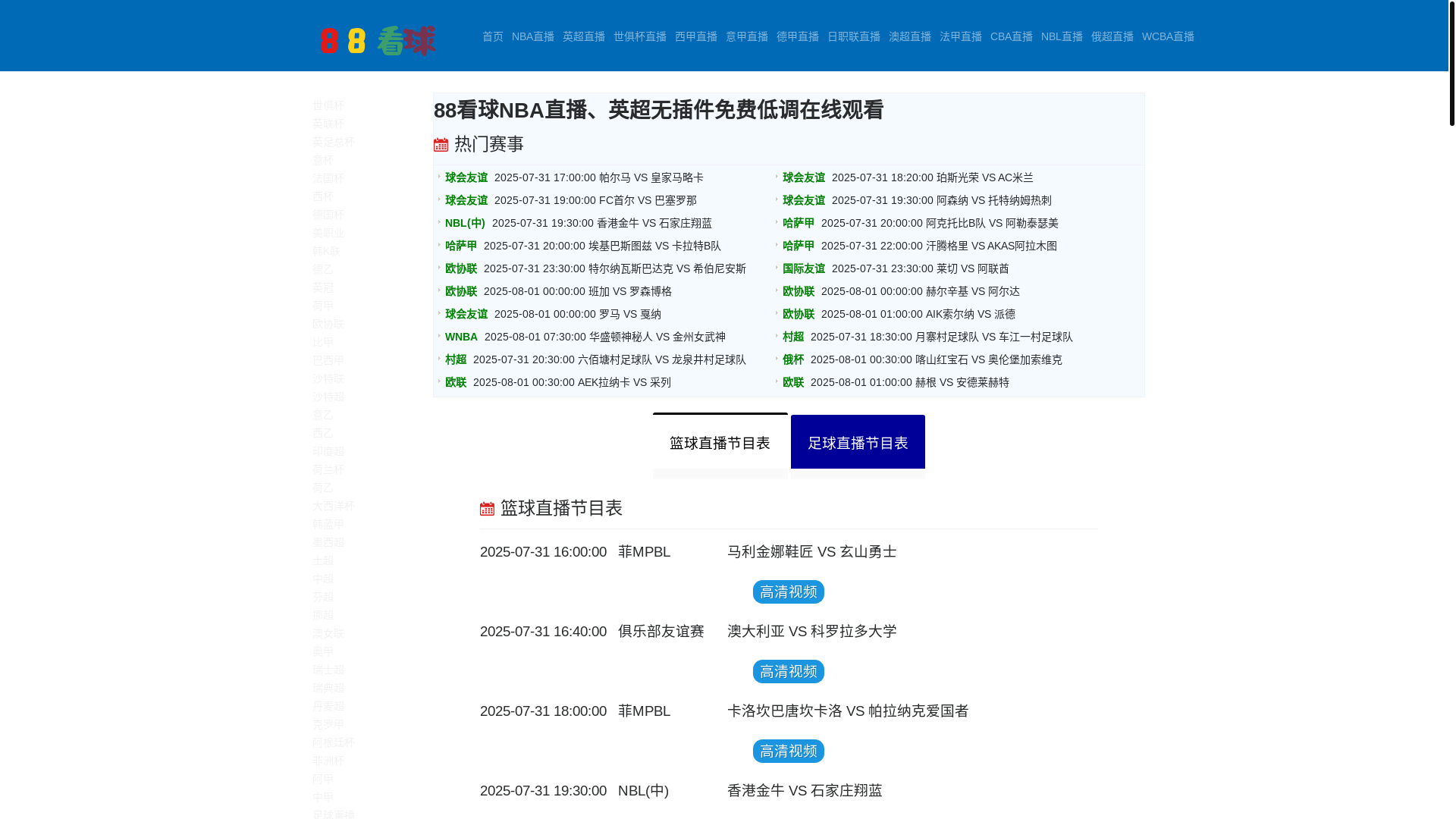Click NBL(中) label in hot matches
Image resolution: width=1456 pixels, height=819 pixels.
465,223
